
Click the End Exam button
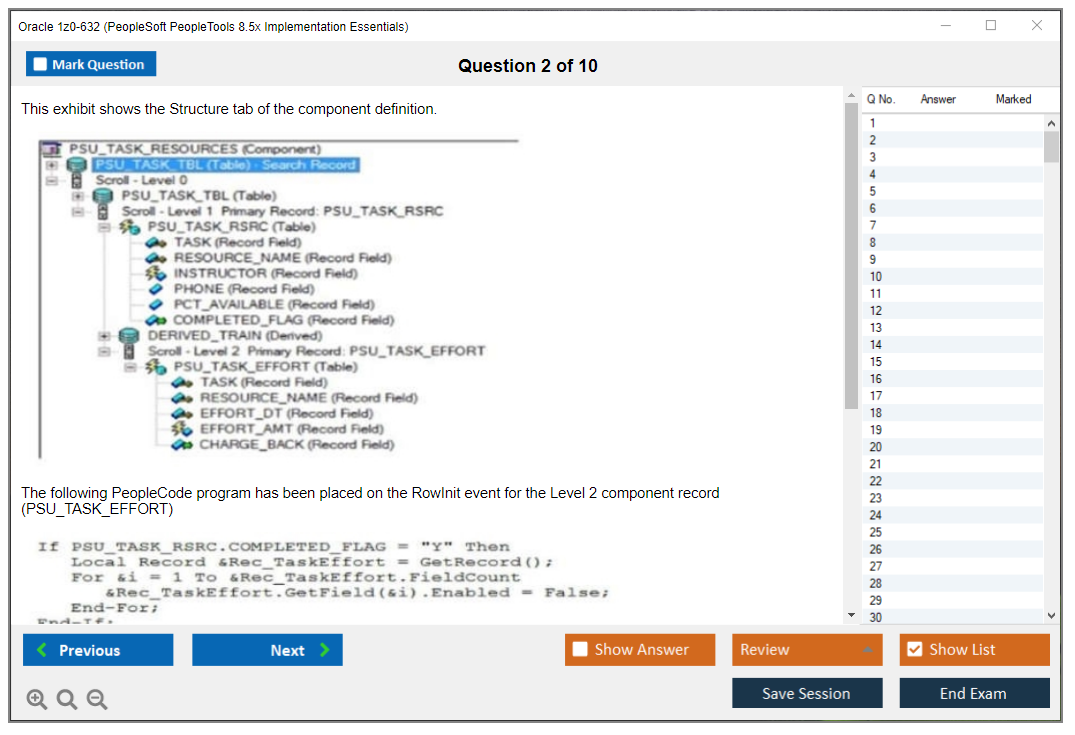click(974, 693)
